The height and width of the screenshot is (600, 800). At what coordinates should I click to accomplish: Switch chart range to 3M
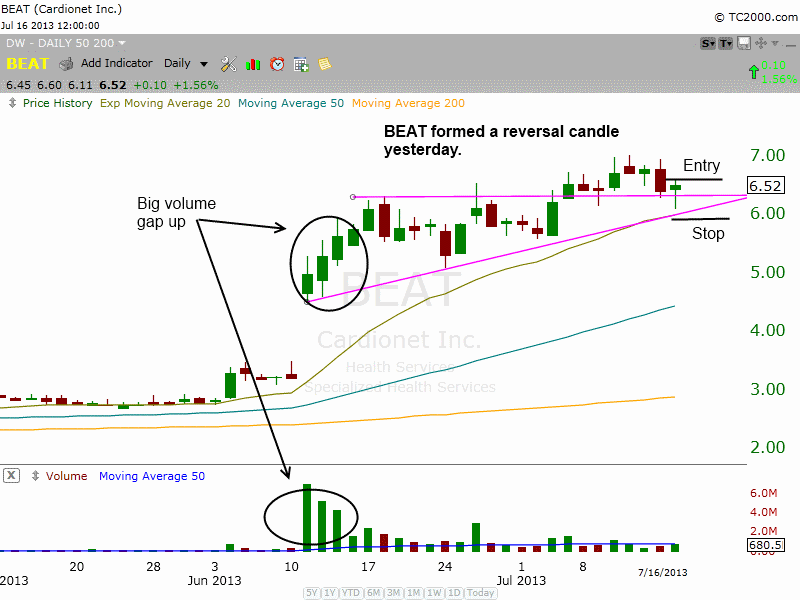click(x=393, y=593)
